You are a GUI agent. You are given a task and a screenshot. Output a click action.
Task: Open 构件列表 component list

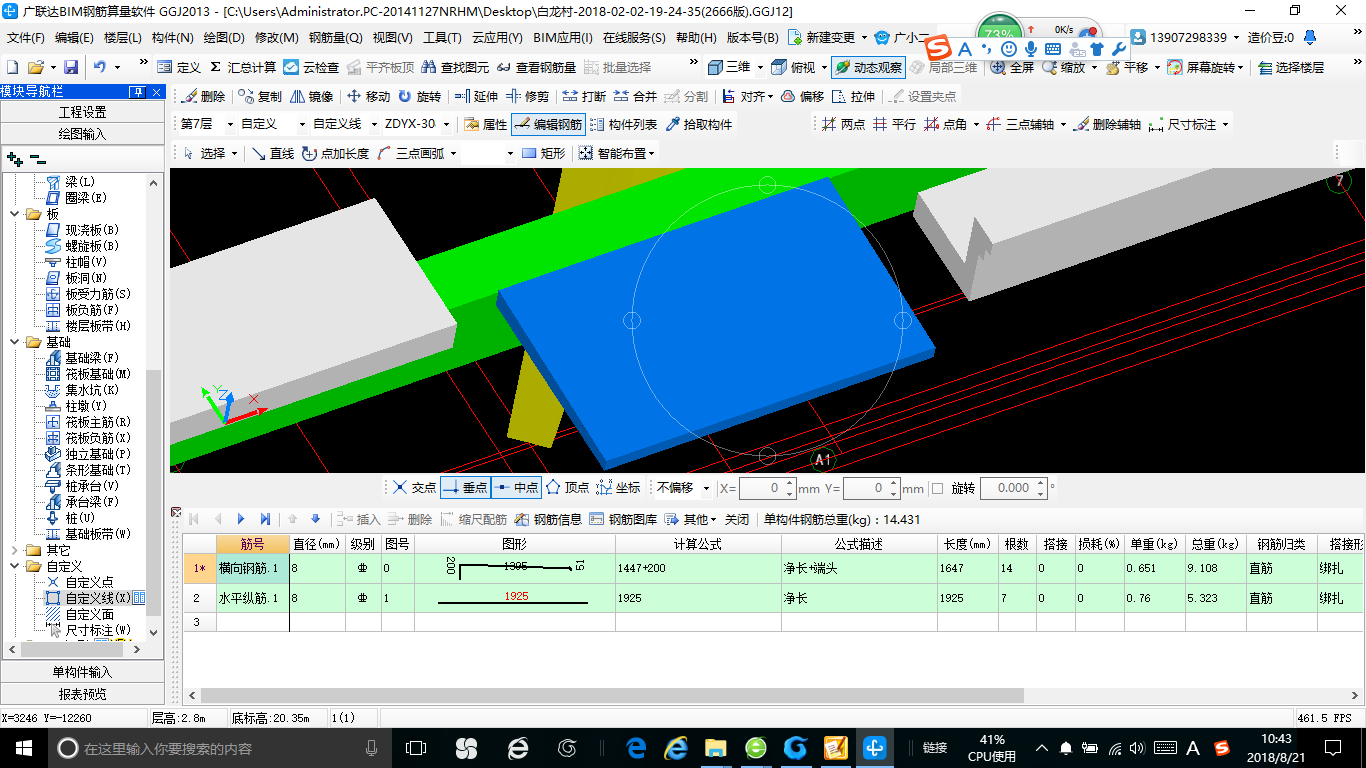pos(624,124)
